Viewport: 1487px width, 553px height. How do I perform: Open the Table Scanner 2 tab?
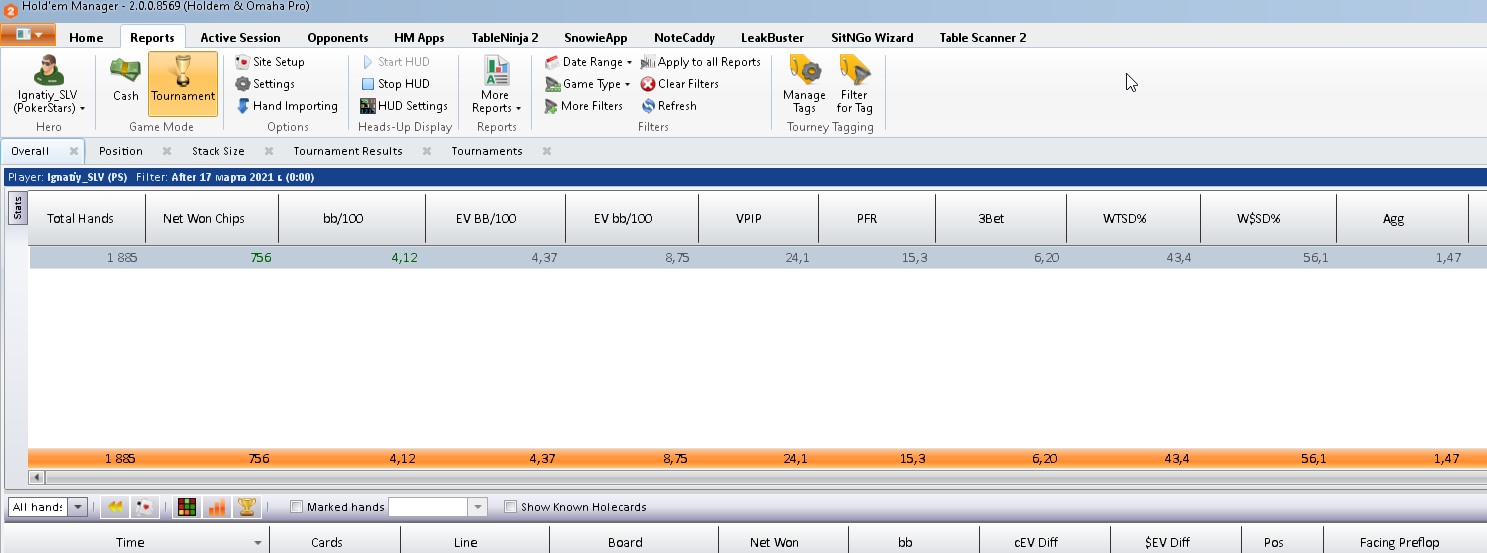pyautogui.click(x=983, y=37)
